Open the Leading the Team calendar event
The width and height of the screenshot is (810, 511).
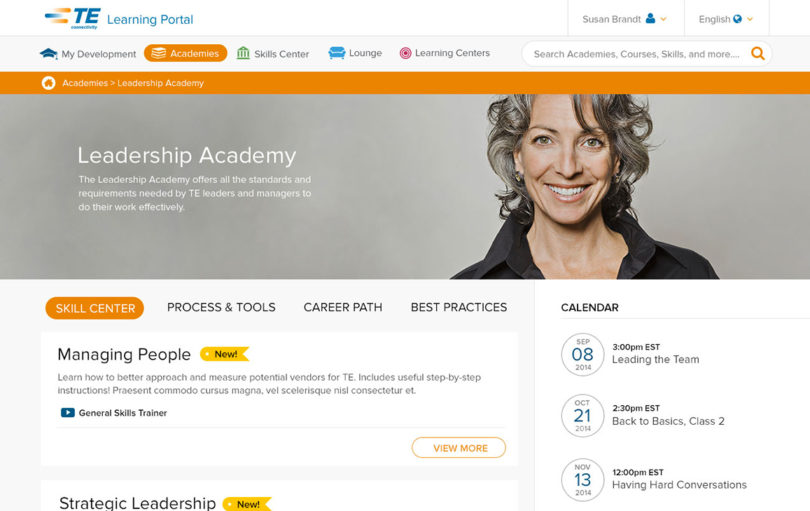pos(656,359)
